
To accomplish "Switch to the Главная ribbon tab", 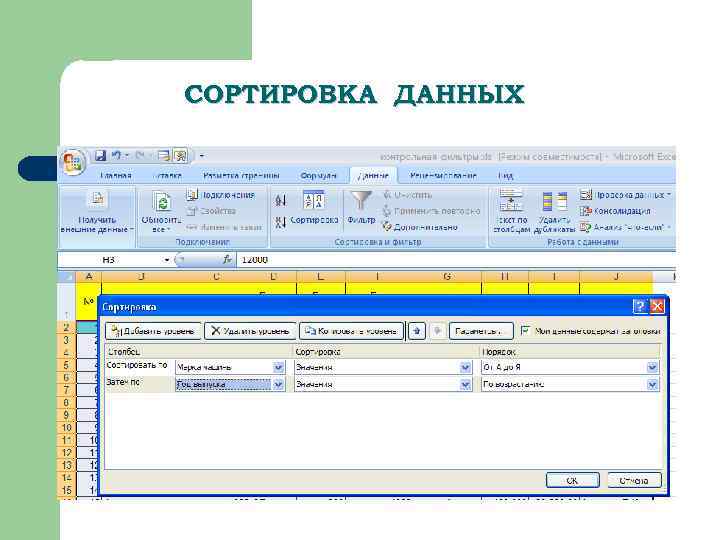I will point(116,175).
